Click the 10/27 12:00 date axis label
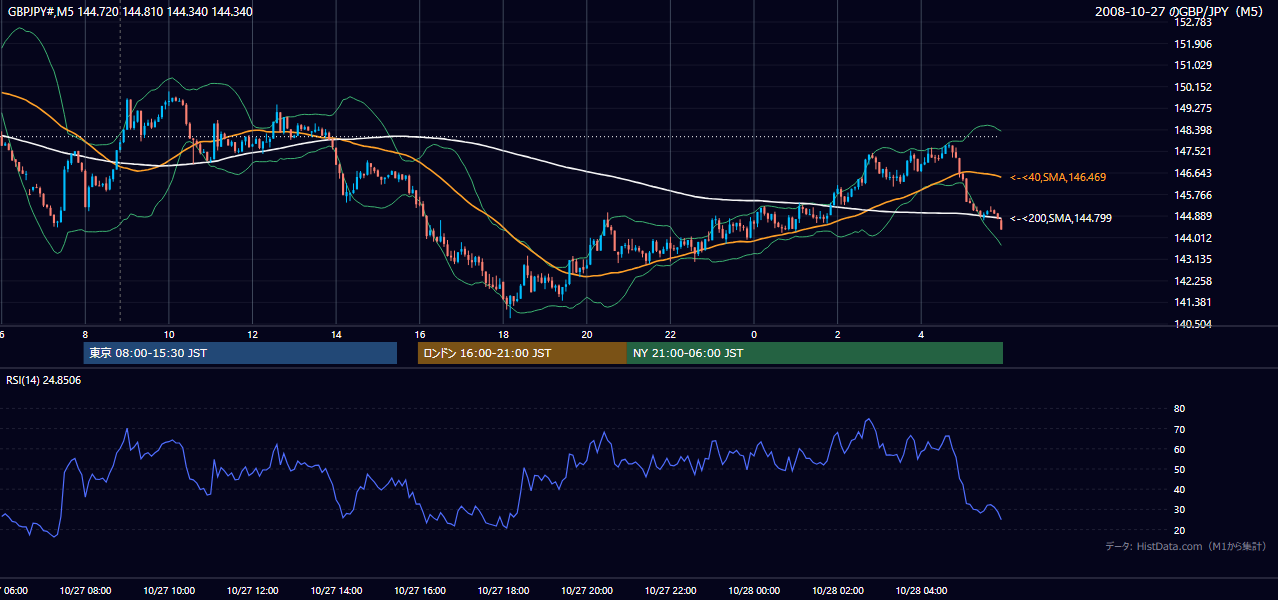 tap(252, 591)
